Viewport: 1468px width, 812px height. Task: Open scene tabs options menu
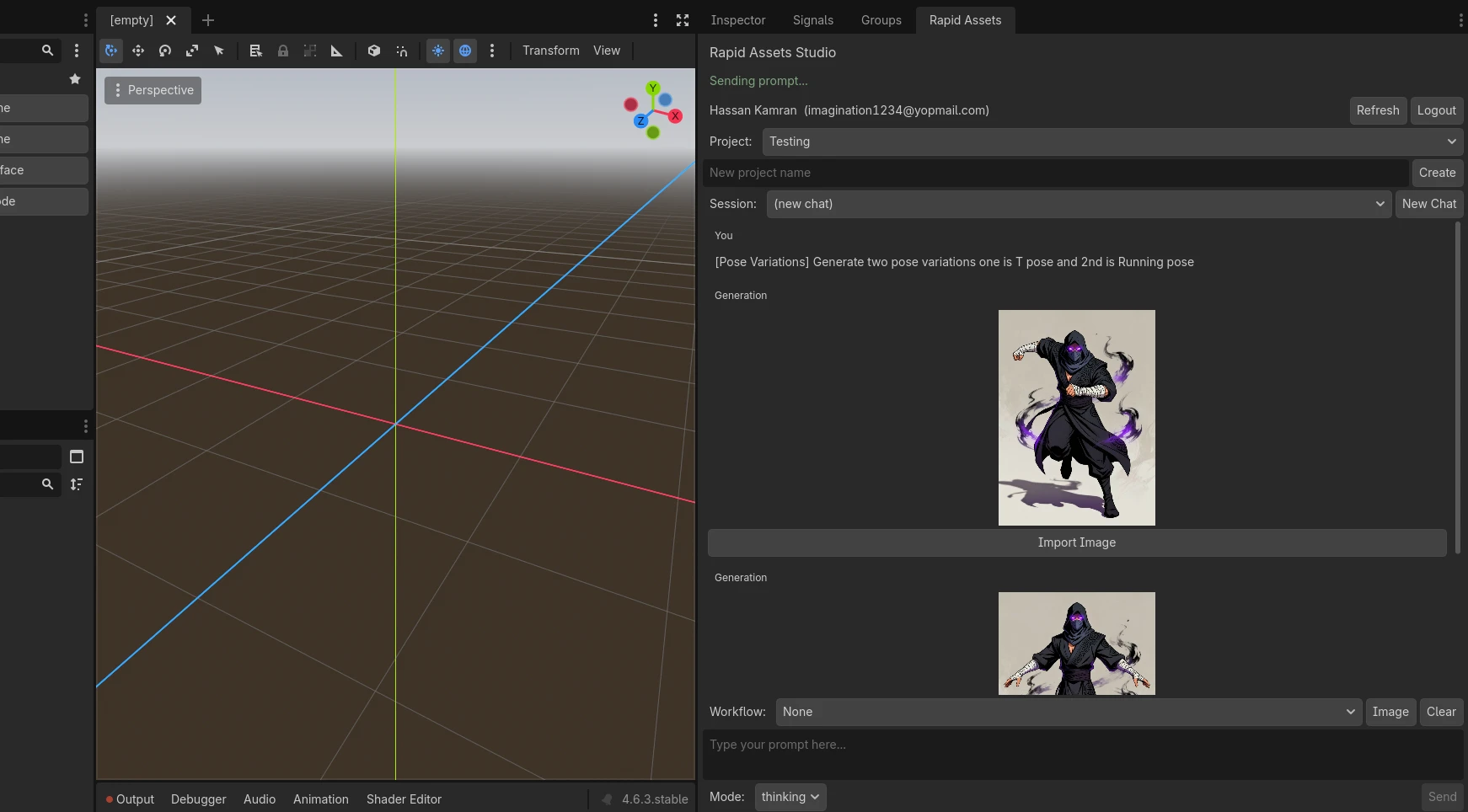click(x=656, y=20)
